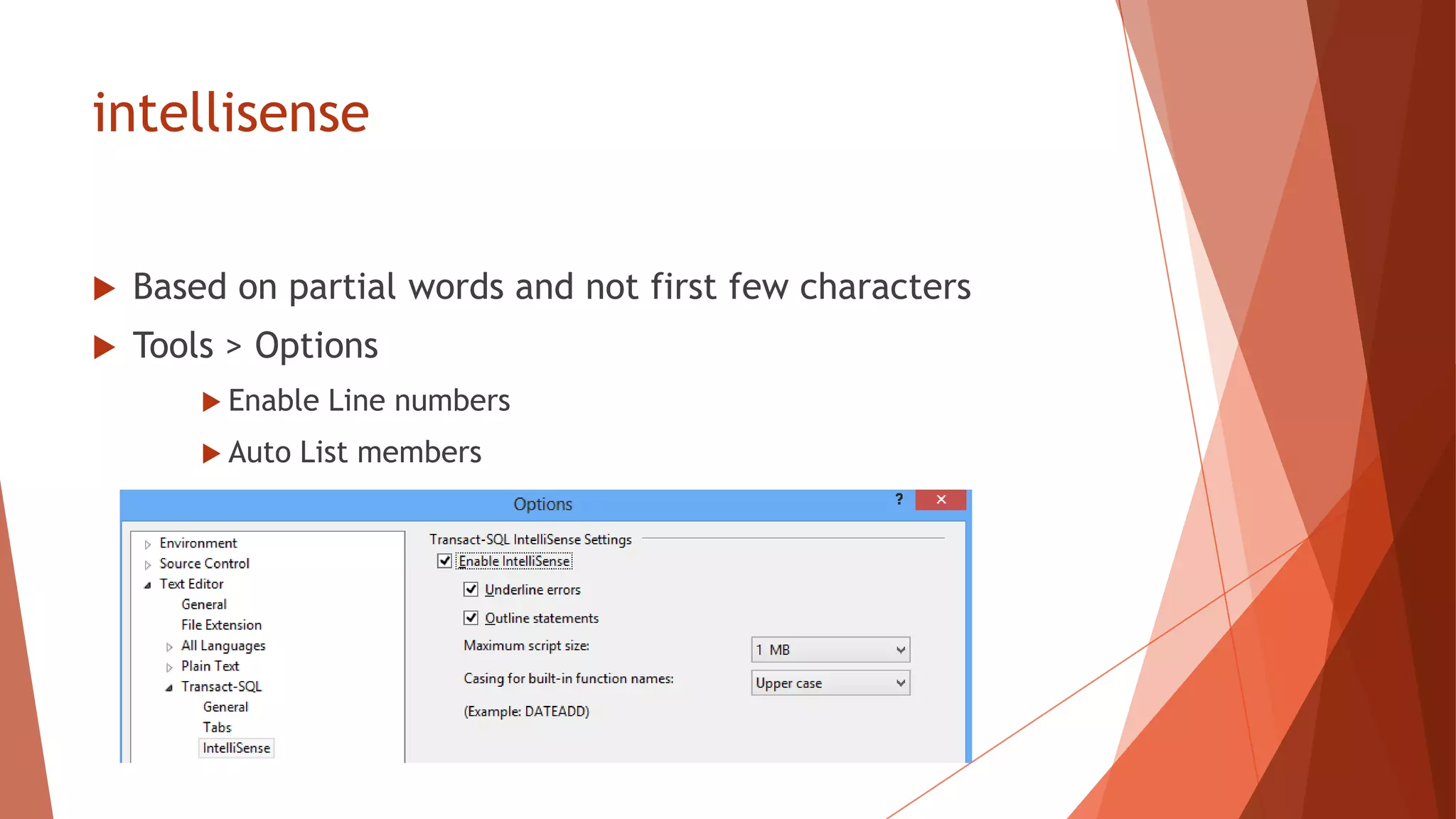
Task: Expand the All Languages node arrow
Action: (169, 647)
